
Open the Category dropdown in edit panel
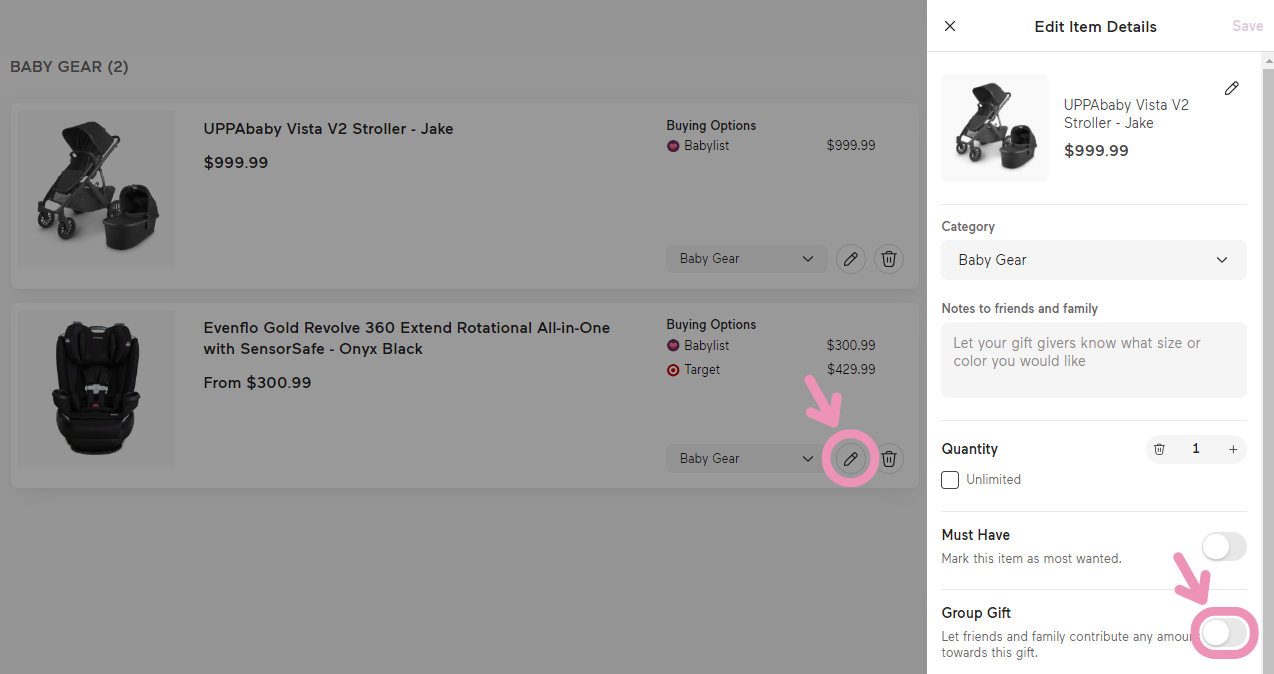[x=1094, y=260]
